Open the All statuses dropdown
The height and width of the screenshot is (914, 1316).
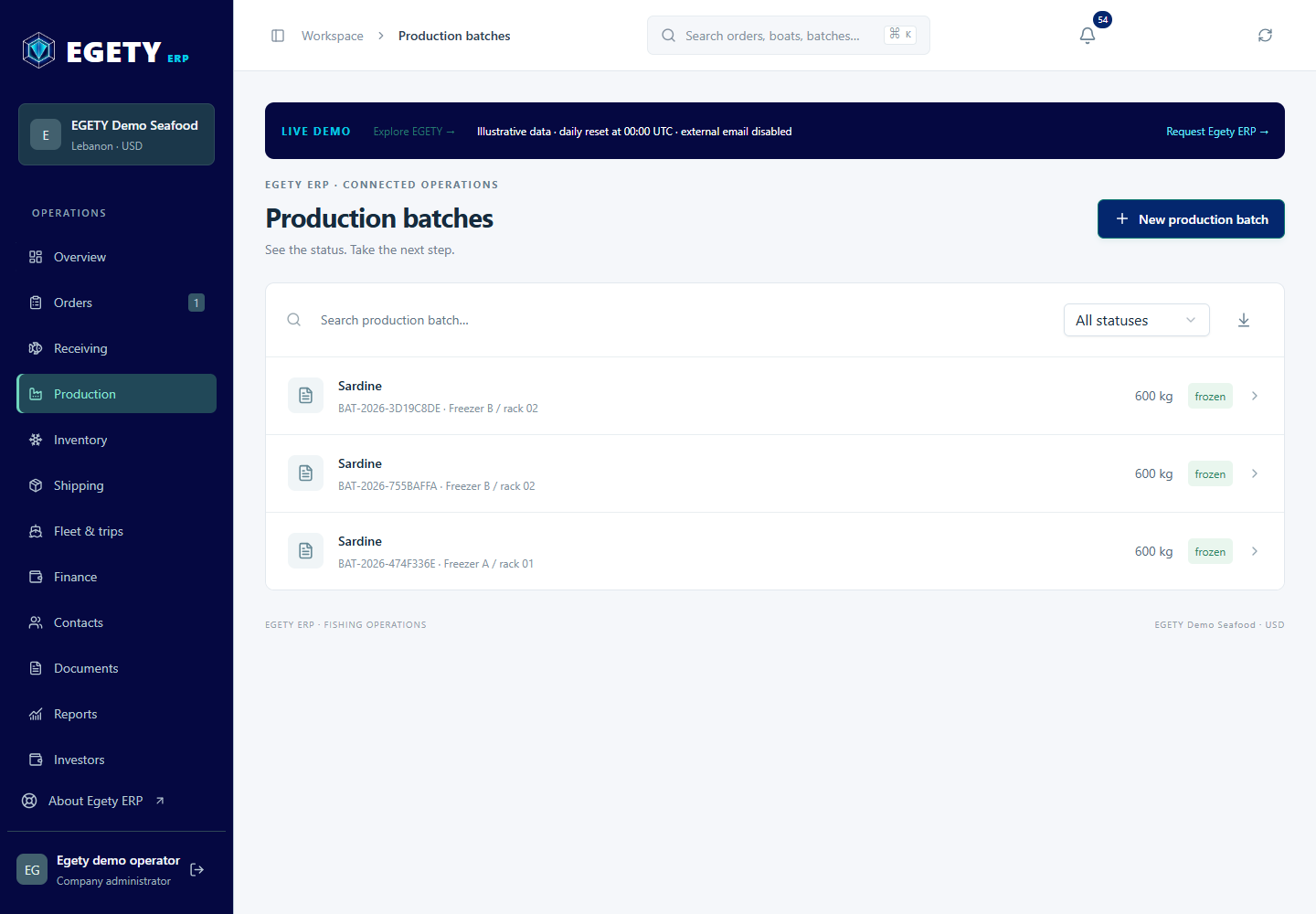point(1136,320)
